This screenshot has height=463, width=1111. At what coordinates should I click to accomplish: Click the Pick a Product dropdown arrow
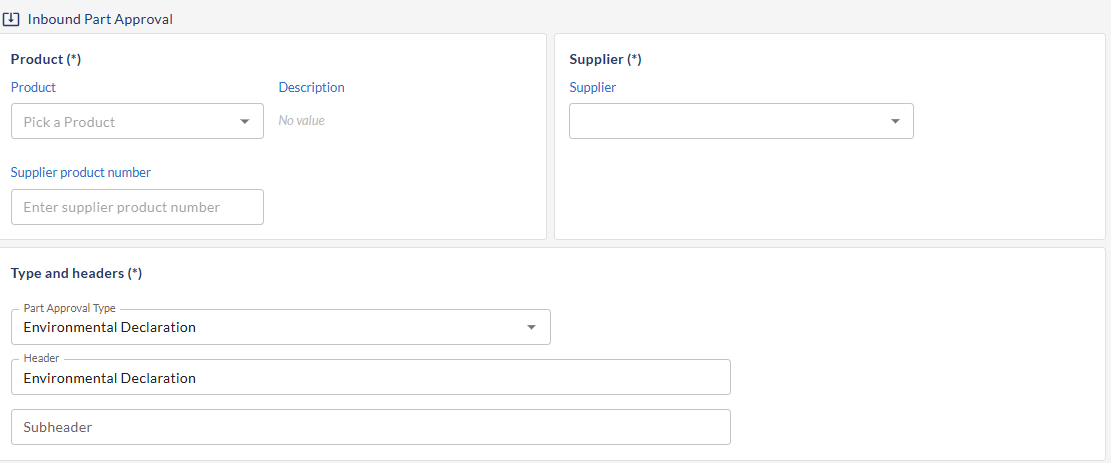coord(245,122)
